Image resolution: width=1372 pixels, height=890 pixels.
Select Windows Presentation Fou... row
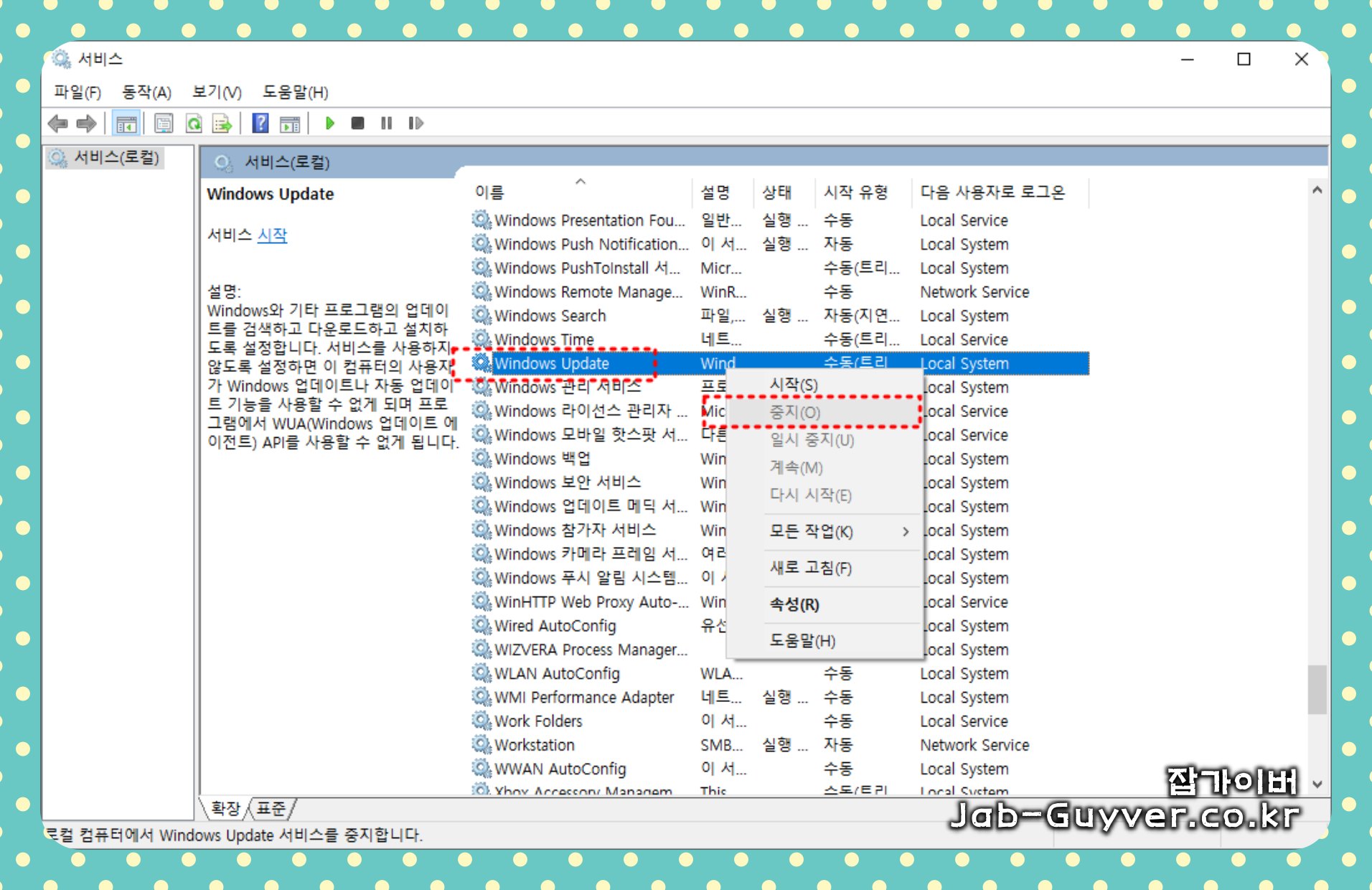[780, 220]
